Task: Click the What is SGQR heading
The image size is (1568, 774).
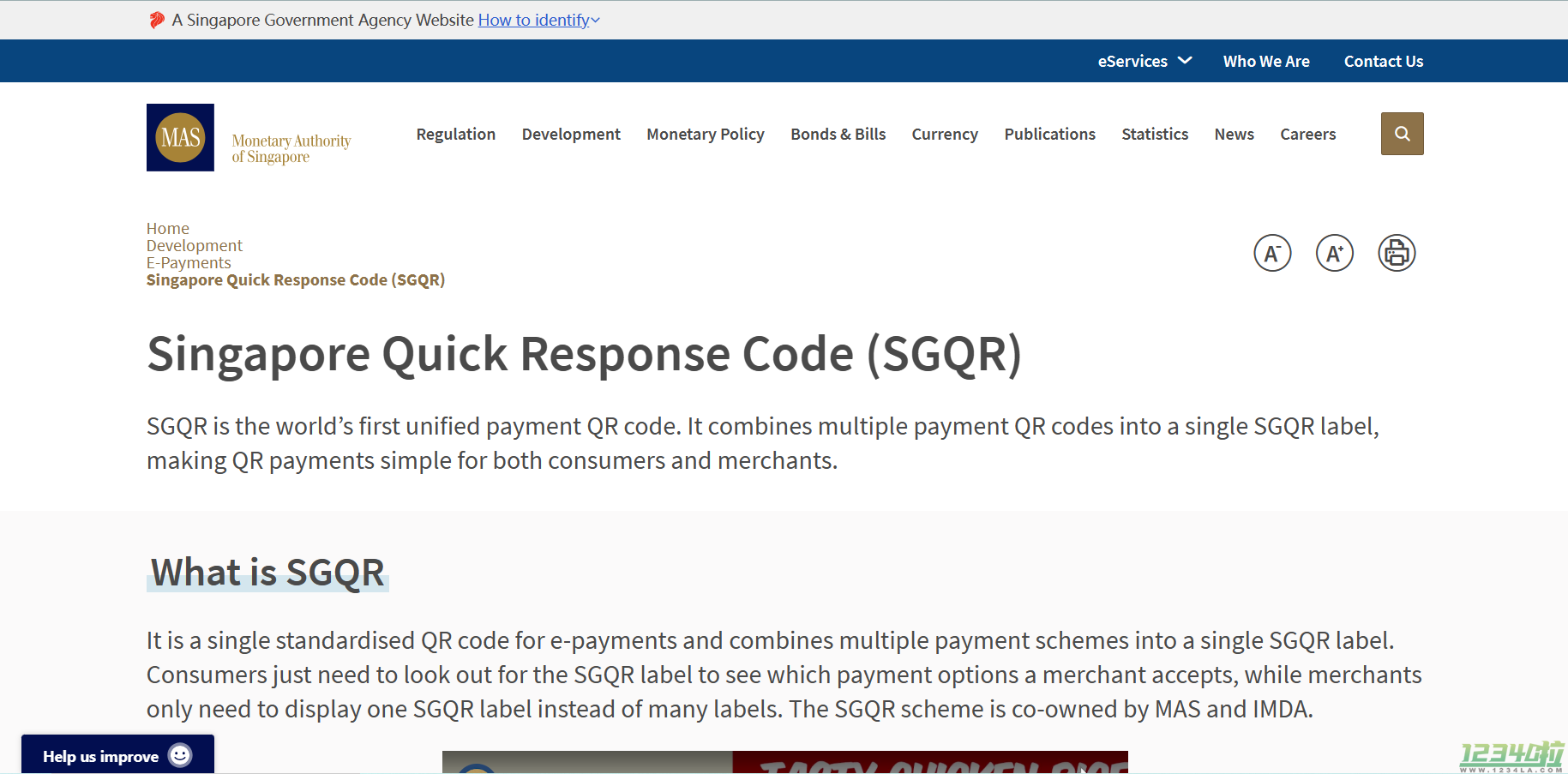Action: coord(267,572)
